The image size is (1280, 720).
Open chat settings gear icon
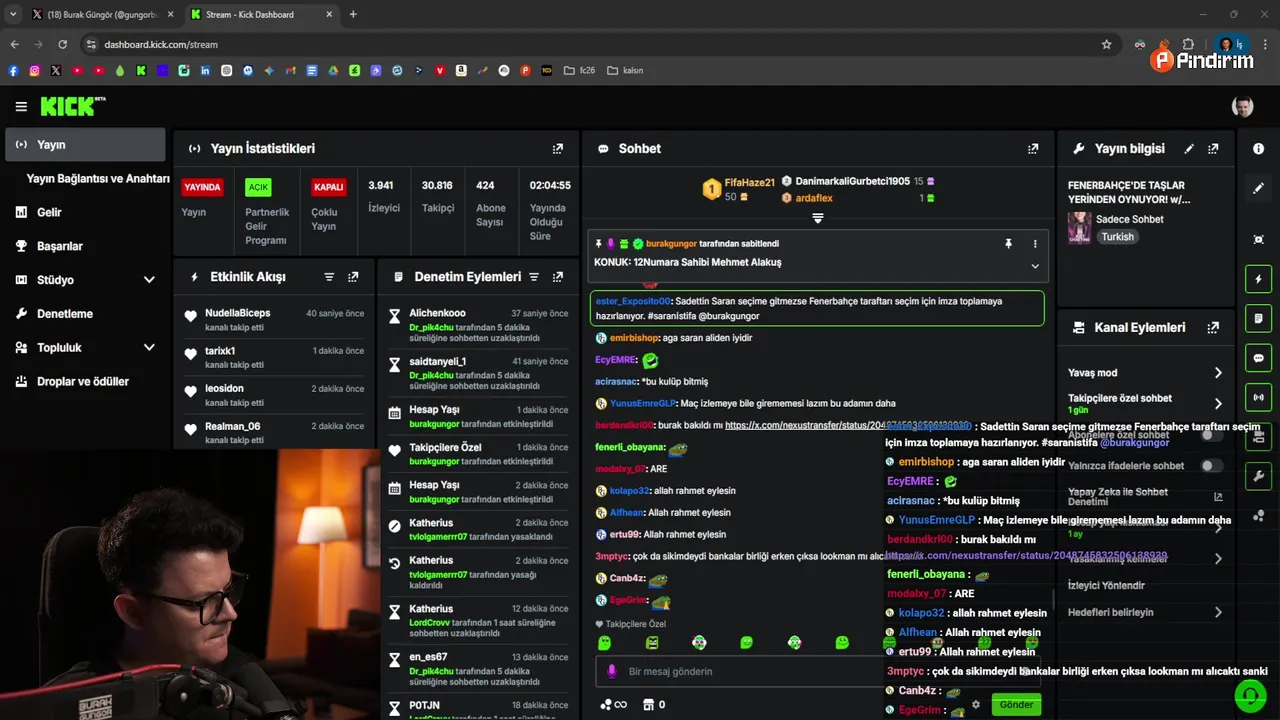(976, 705)
